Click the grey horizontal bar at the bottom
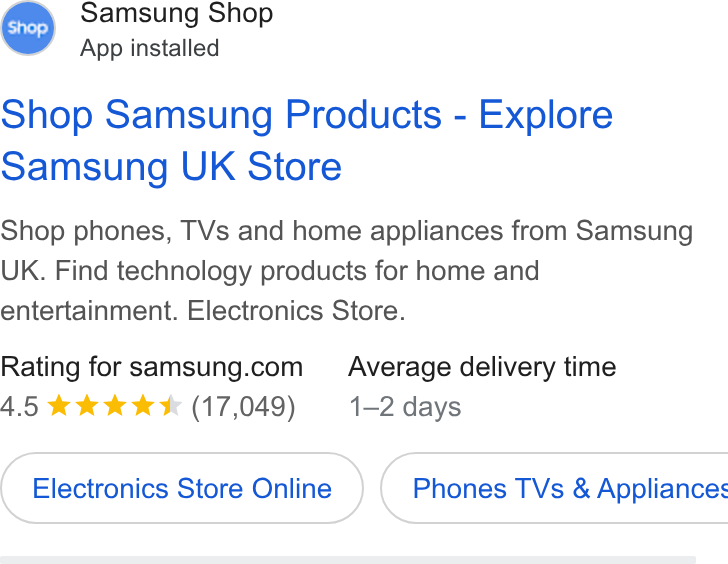The image size is (728, 564). [x=348, y=560]
